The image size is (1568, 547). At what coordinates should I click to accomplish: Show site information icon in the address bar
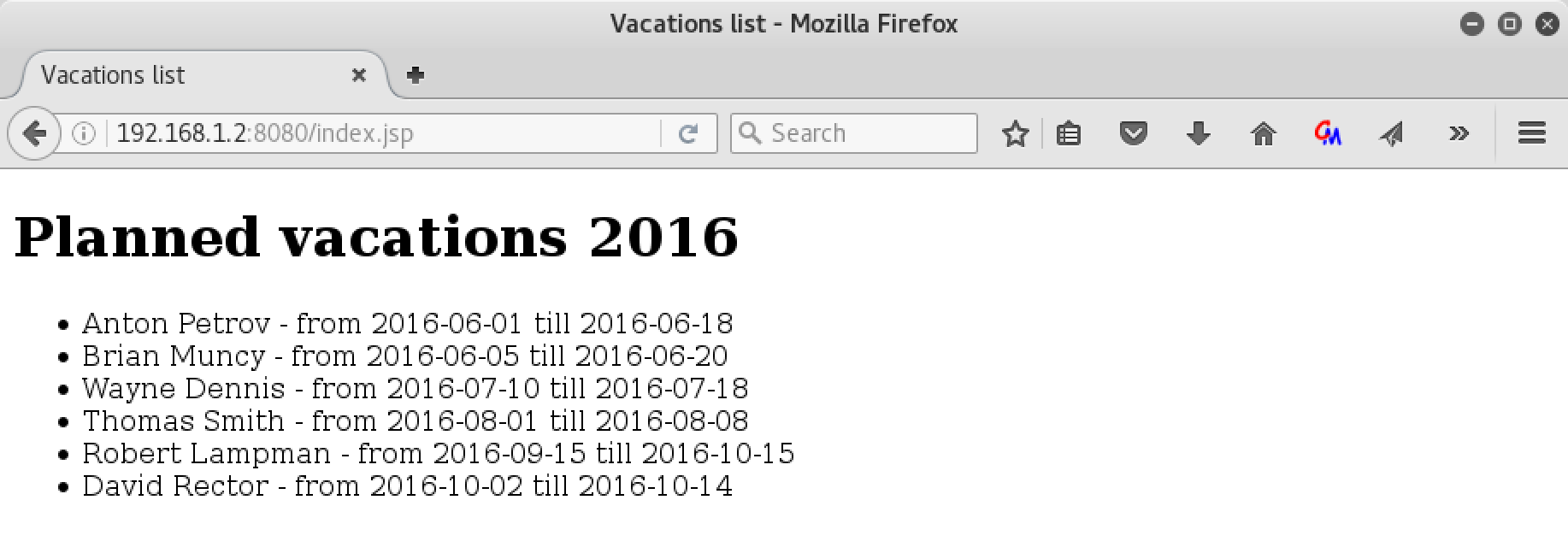pyautogui.click(x=84, y=133)
